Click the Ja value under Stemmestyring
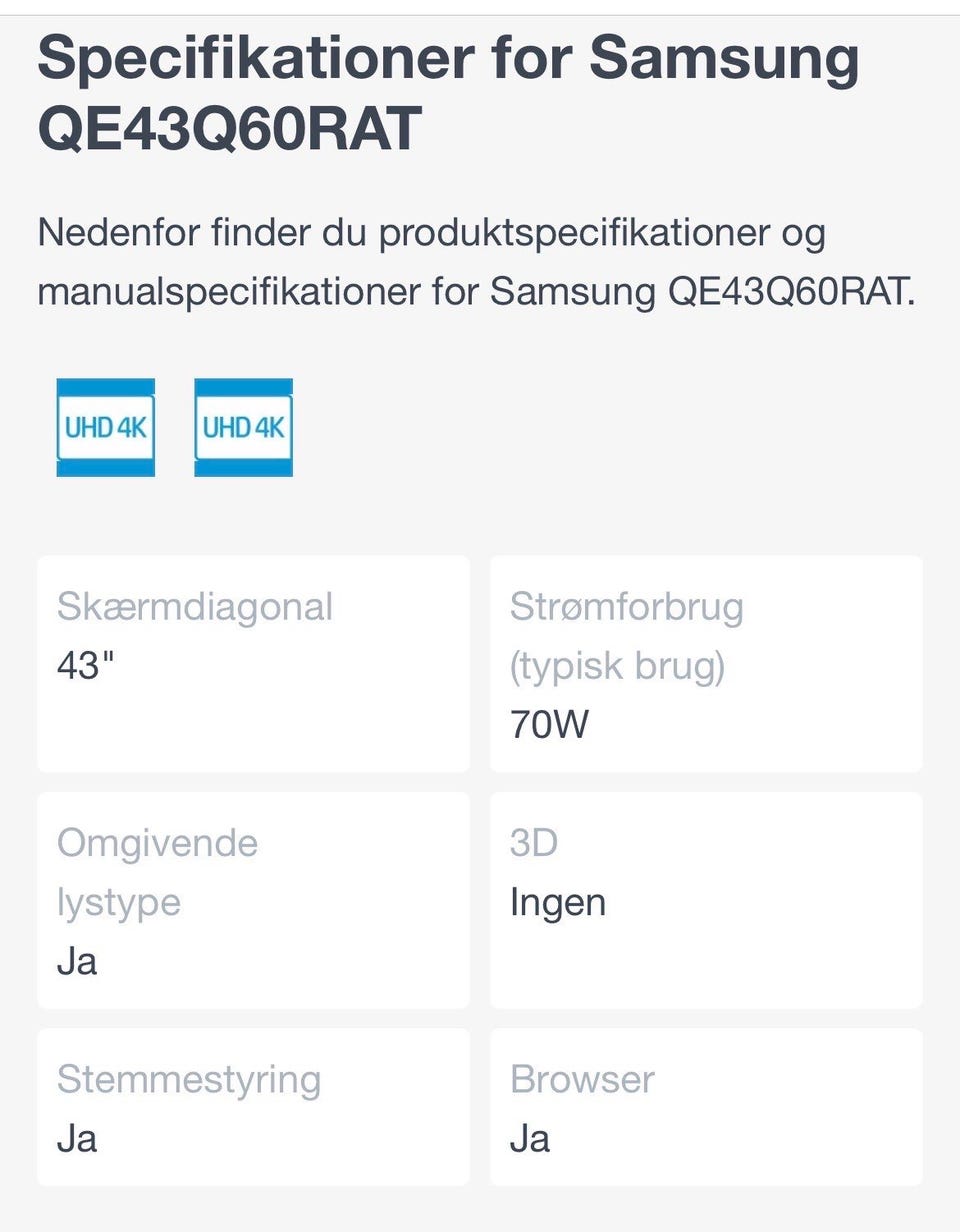 [77, 1138]
